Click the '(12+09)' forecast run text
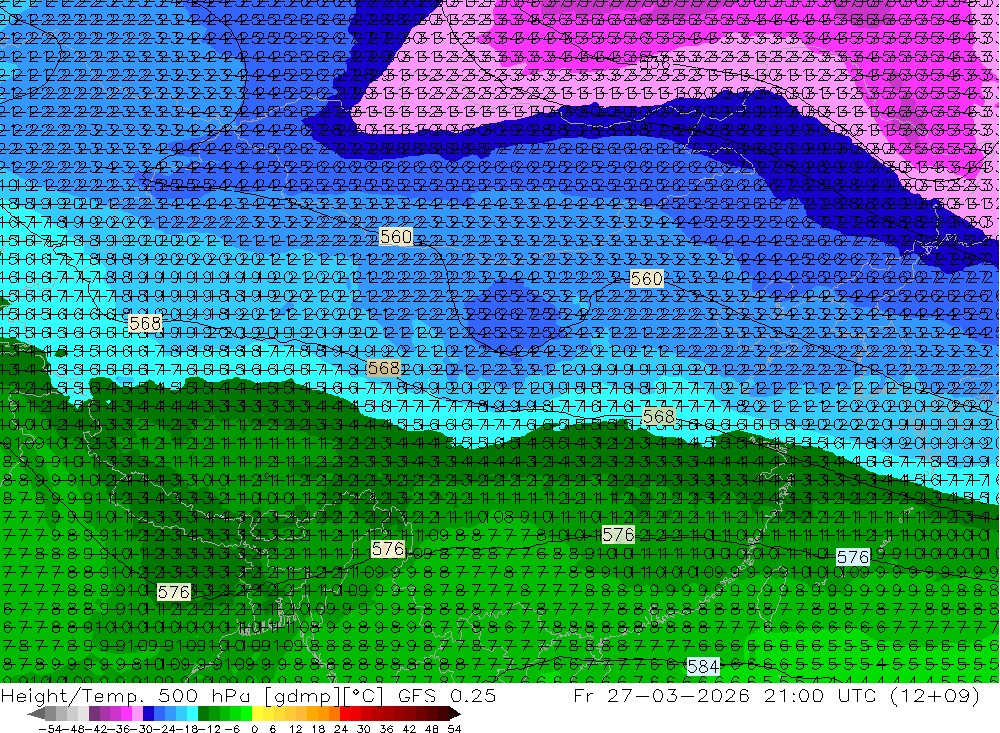The width and height of the screenshot is (1000, 733). [934, 695]
